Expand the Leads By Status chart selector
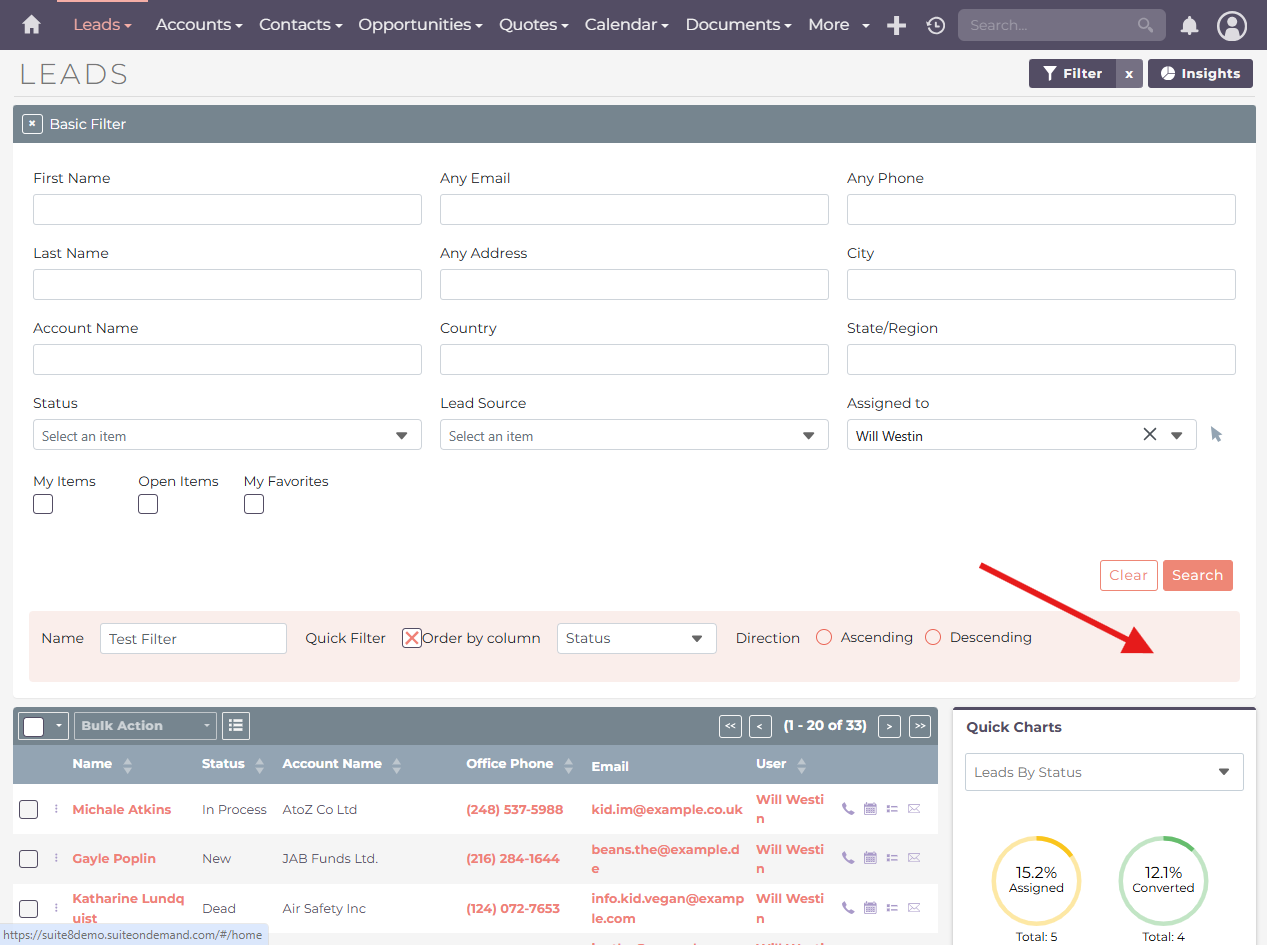The height and width of the screenshot is (945, 1267). tap(1103, 773)
